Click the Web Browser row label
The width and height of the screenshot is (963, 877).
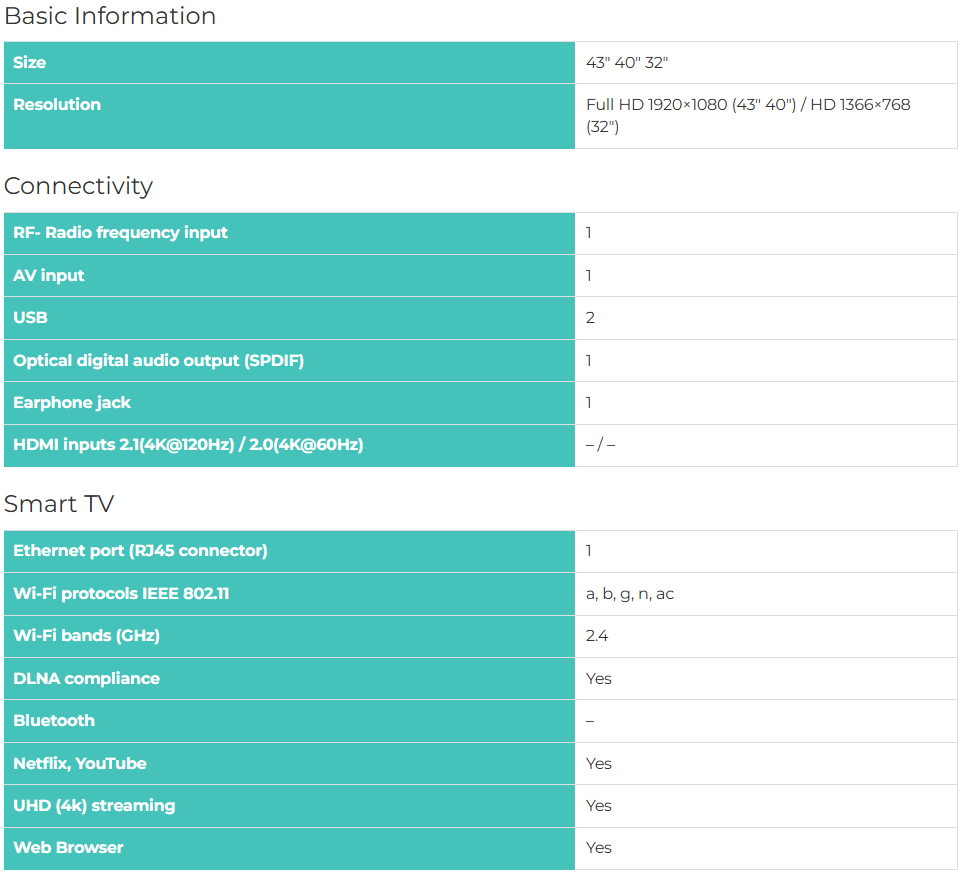click(68, 847)
